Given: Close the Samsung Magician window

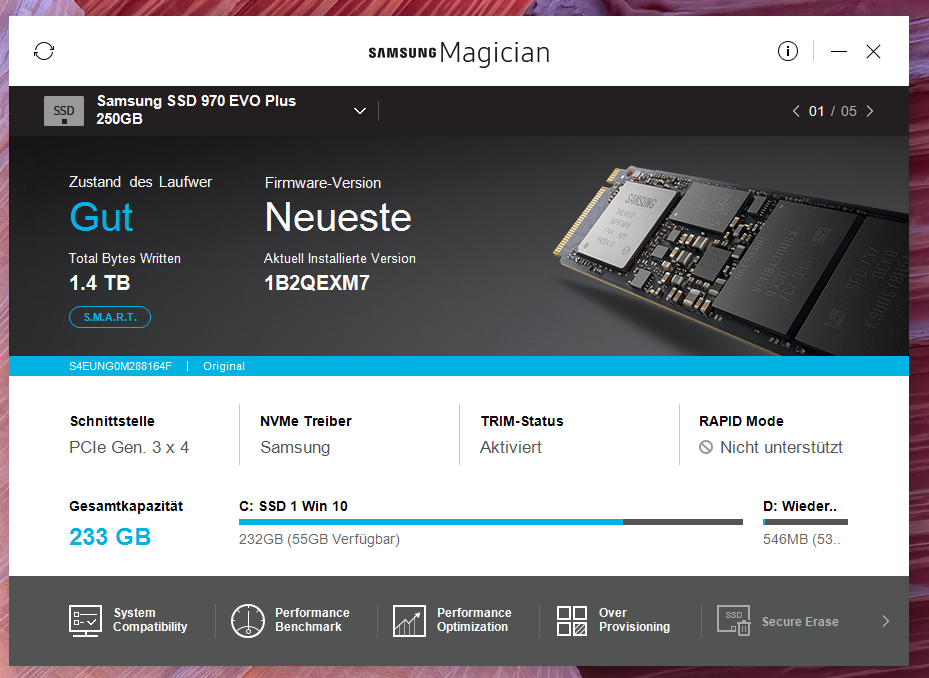Looking at the screenshot, I should tap(873, 52).
